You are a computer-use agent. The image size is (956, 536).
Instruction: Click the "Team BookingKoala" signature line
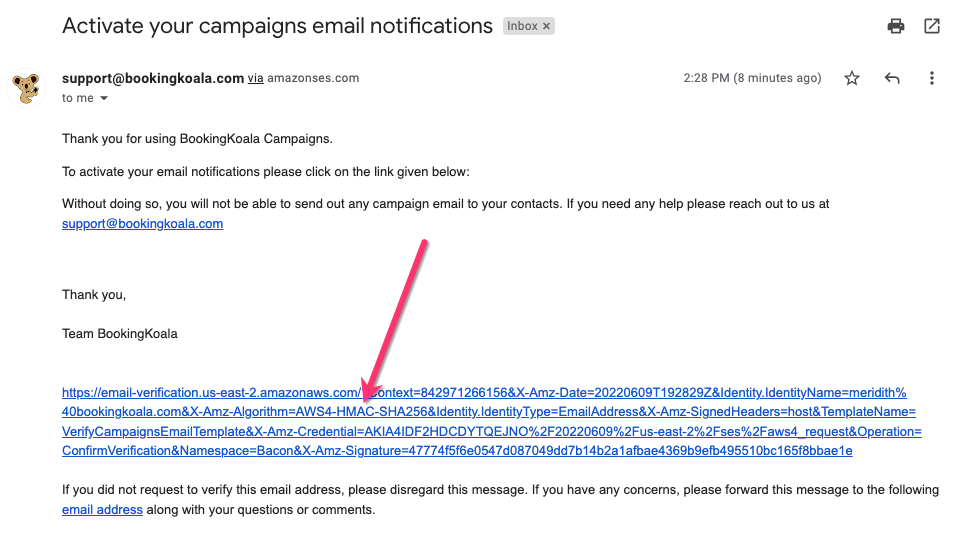point(120,334)
